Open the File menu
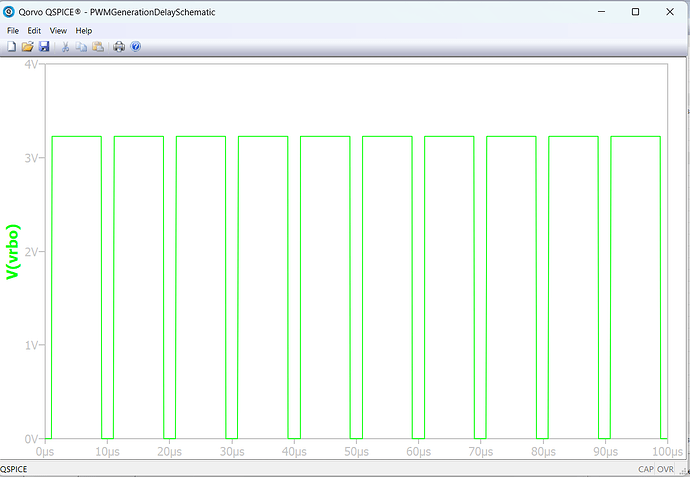 click(x=13, y=31)
